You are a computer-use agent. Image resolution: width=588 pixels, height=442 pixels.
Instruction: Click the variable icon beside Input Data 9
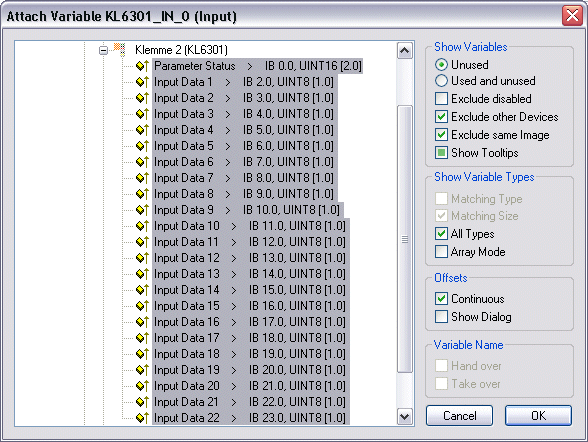[142, 210]
